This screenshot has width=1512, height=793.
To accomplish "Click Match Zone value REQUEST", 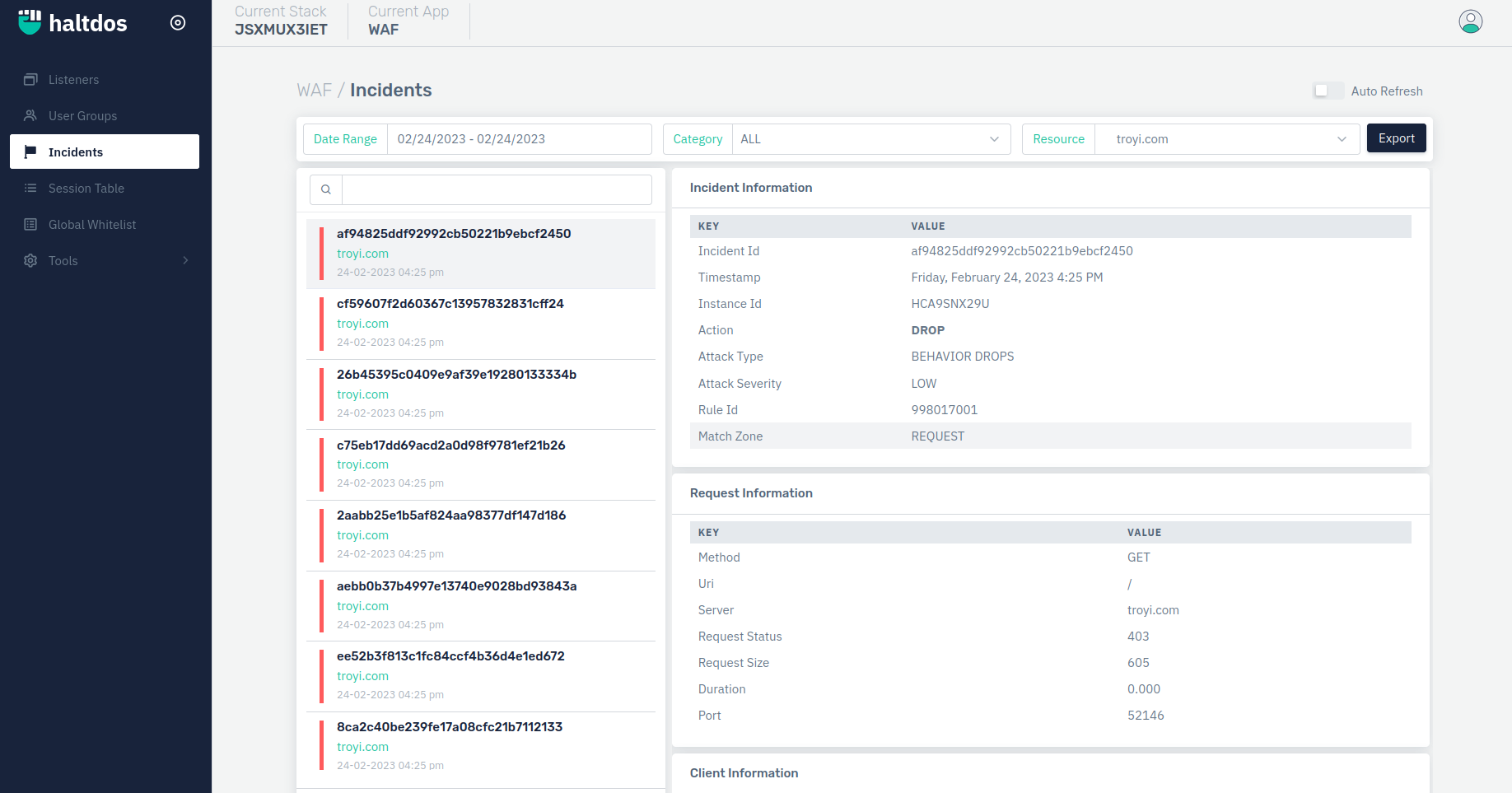I will coord(938,436).
